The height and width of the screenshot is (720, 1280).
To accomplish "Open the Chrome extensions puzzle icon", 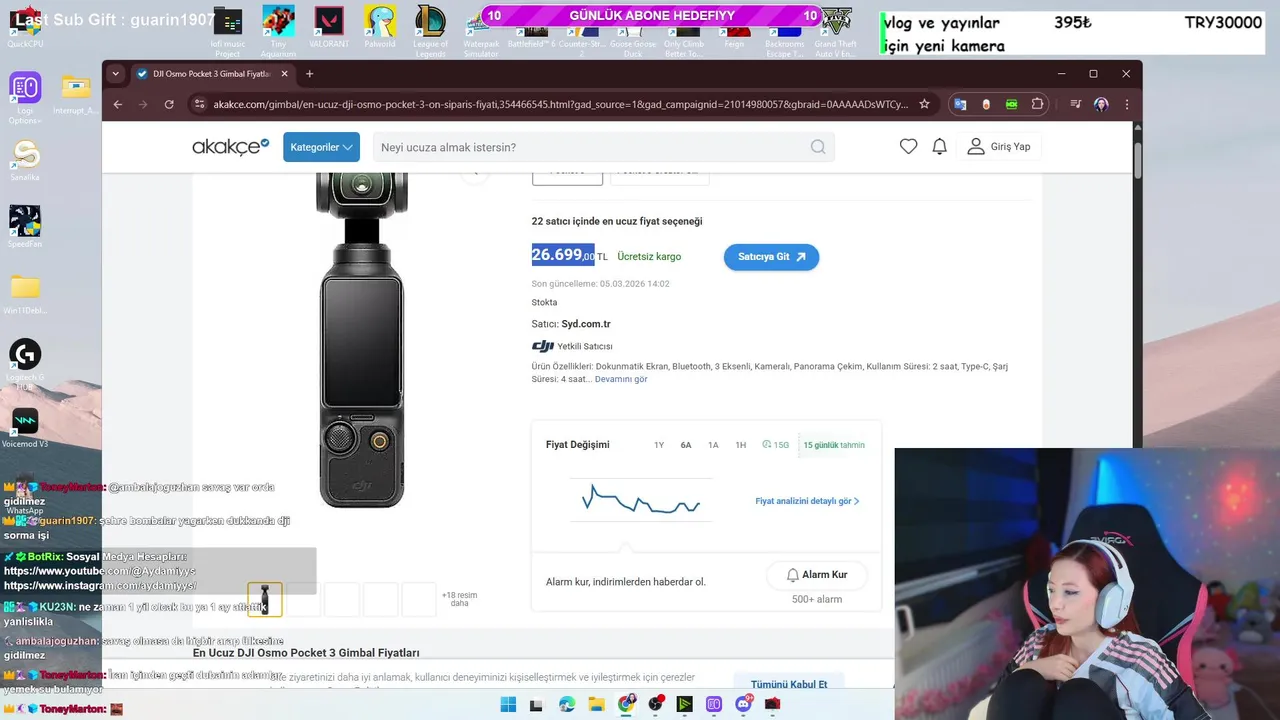I will (x=1038, y=104).
